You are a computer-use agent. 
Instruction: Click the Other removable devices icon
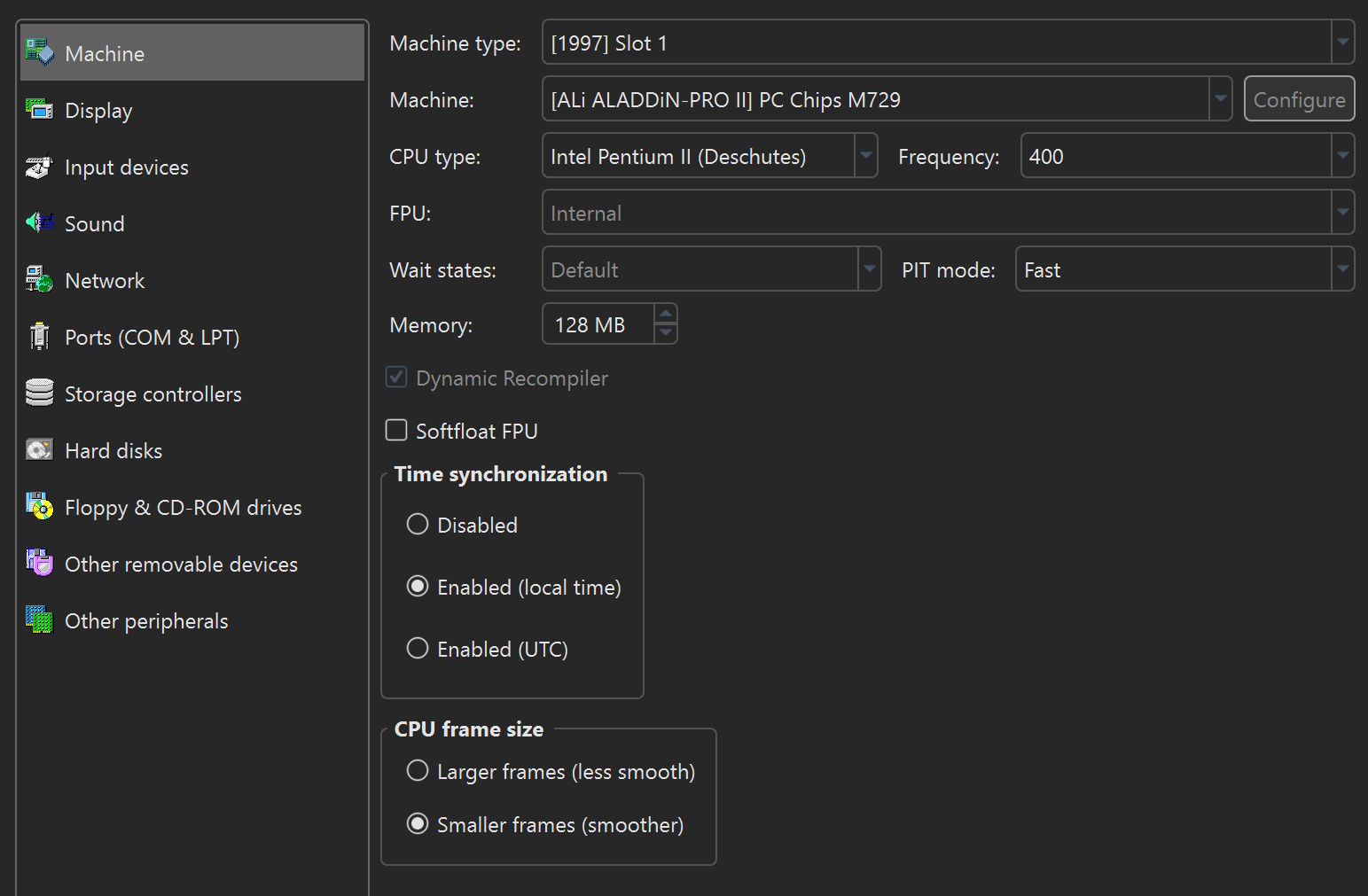pyautogui.click(x=40, y=564)
